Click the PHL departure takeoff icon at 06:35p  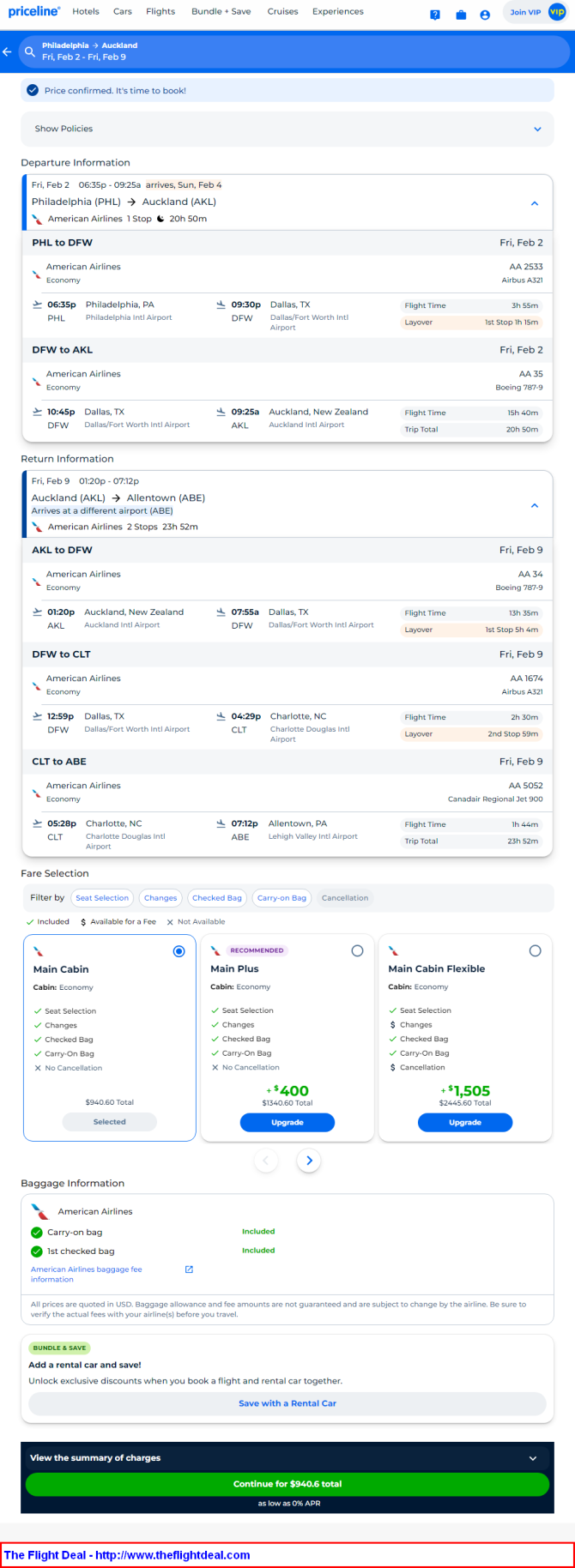(37, 305)
